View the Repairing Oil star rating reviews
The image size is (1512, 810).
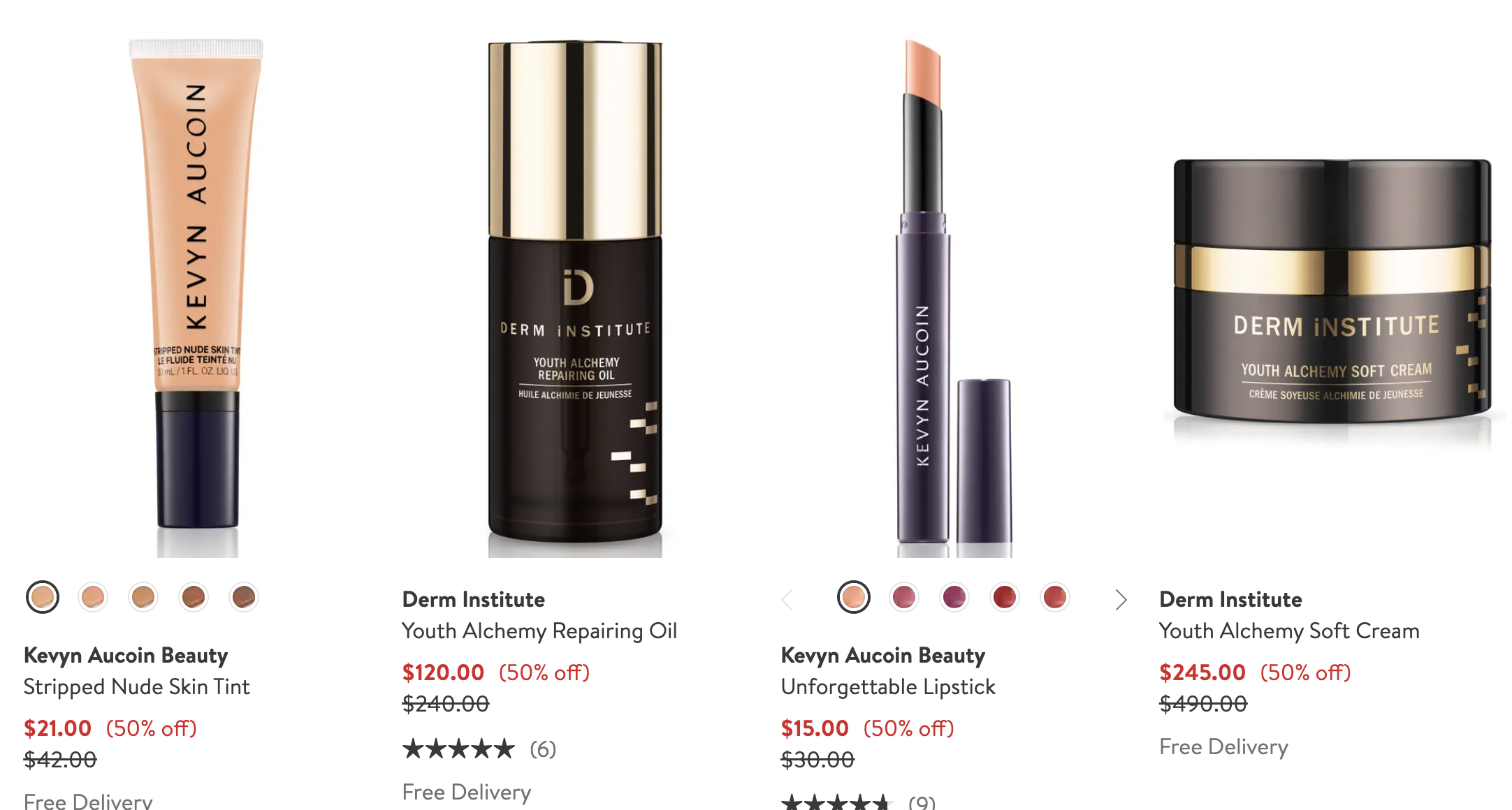click(479, 749)
